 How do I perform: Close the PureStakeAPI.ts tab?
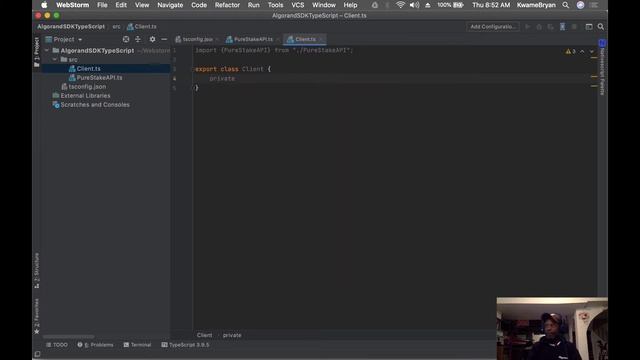[x=278, y=40]
